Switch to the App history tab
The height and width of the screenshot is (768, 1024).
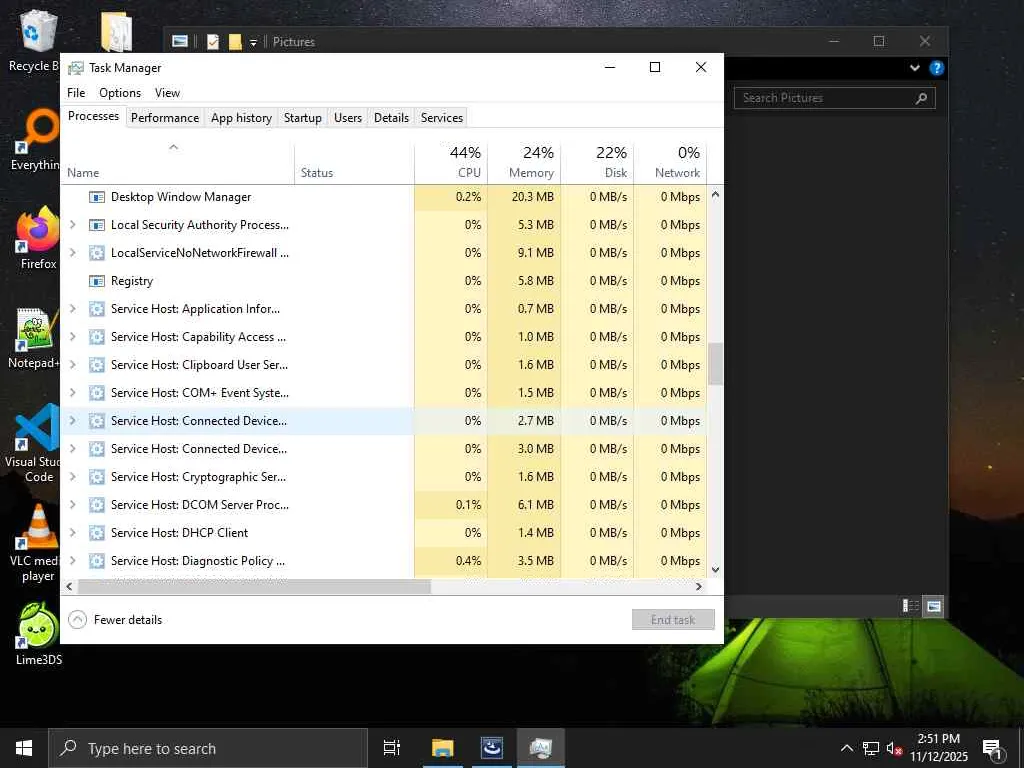click(241, 118)
